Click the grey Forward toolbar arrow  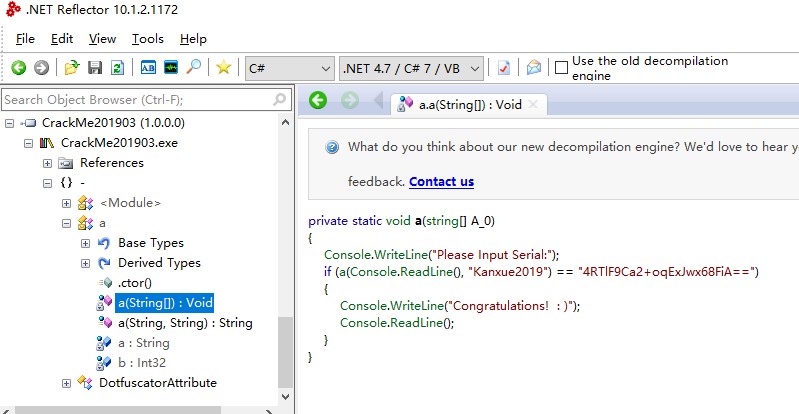pyautogui.click(x=41, y=67)
